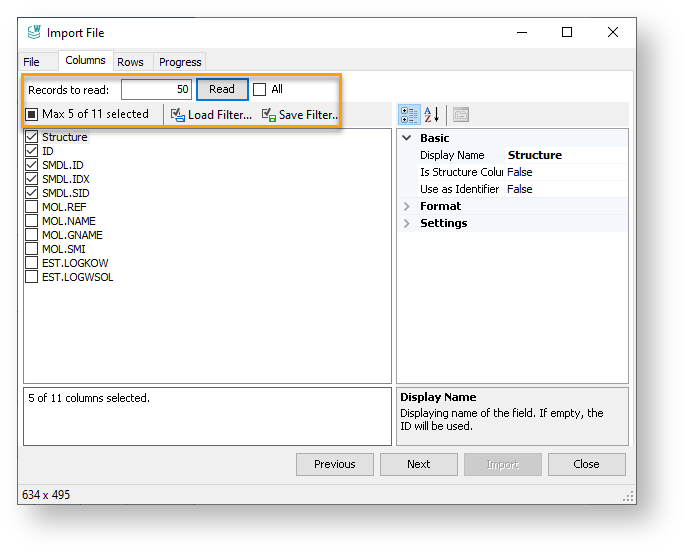Collapse the Basic property group
This screenshot has width=685, height=553.
click(407, 139)
